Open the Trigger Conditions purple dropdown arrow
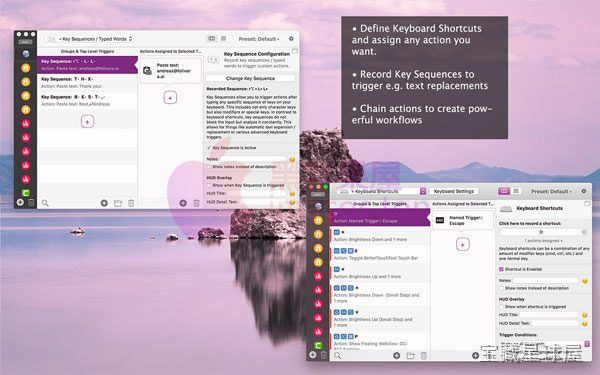 click(x=587, y=344)
